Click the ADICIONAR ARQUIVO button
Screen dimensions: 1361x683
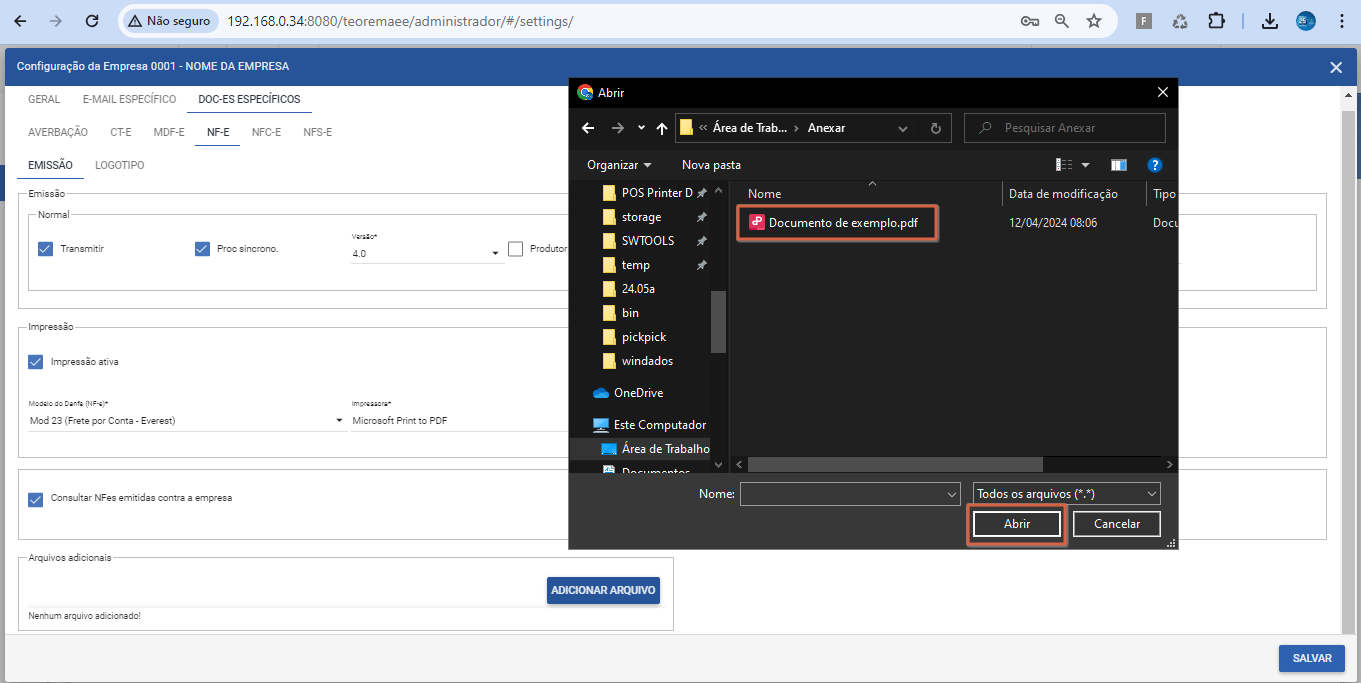603,591
